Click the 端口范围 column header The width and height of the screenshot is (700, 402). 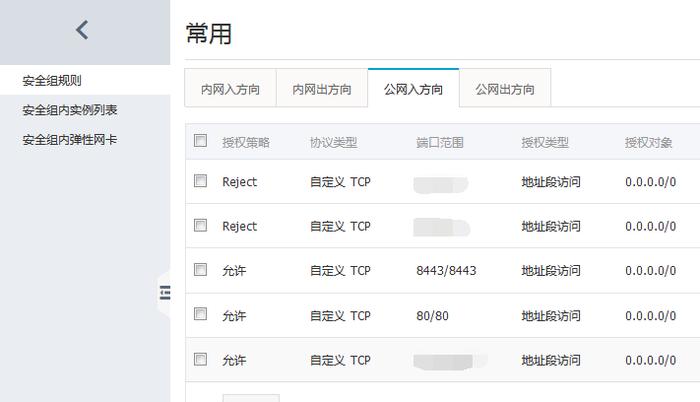tap(440, 142)
